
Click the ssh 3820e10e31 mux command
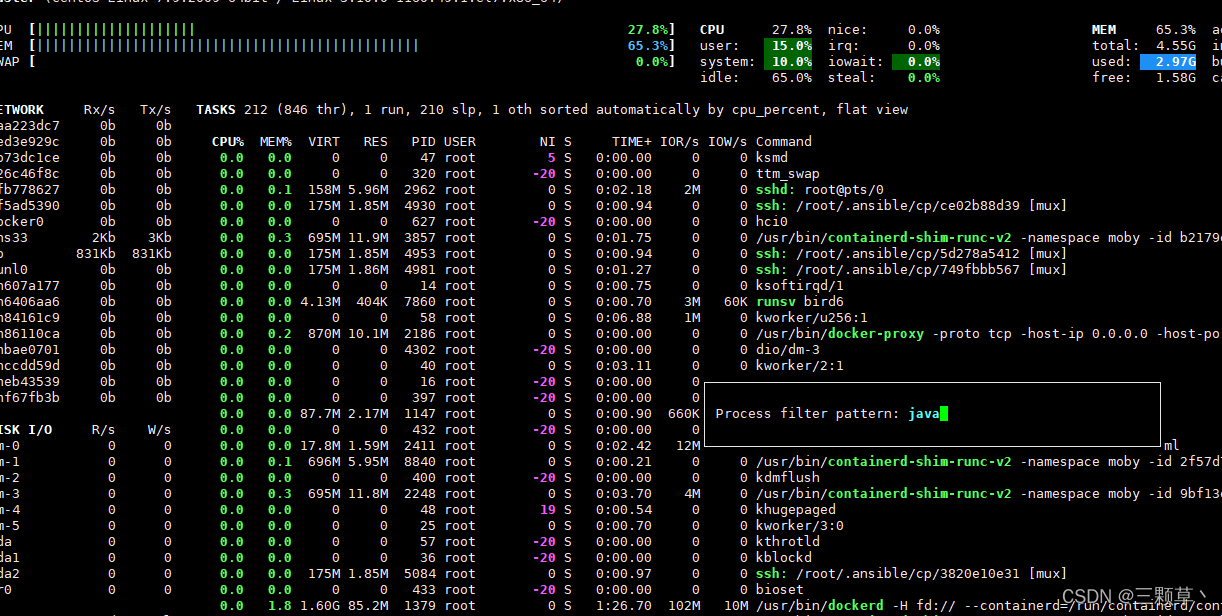912,574
